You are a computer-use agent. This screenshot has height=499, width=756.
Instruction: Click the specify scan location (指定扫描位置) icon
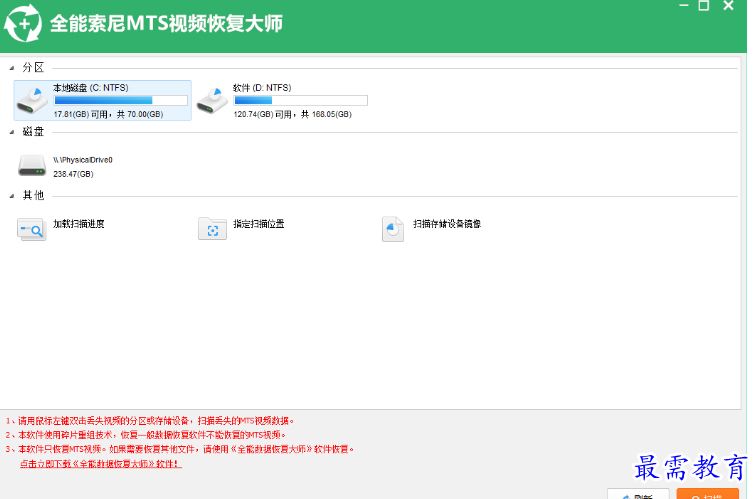(x=212, y=229)
